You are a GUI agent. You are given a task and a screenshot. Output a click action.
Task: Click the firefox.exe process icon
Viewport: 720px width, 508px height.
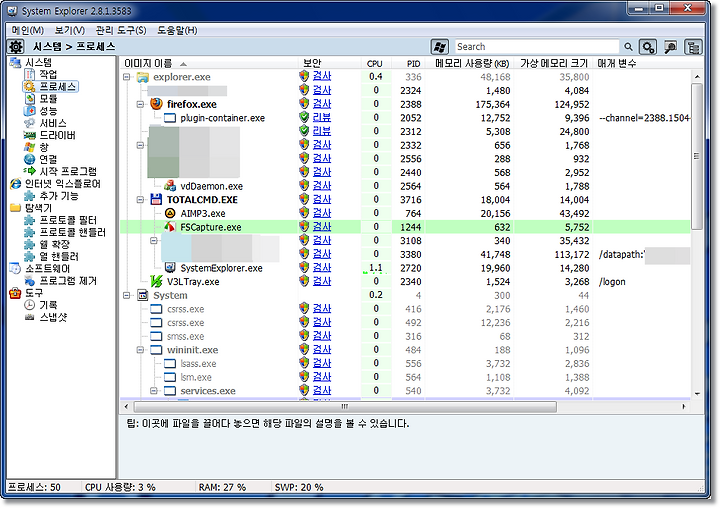[x=156, y=104]
